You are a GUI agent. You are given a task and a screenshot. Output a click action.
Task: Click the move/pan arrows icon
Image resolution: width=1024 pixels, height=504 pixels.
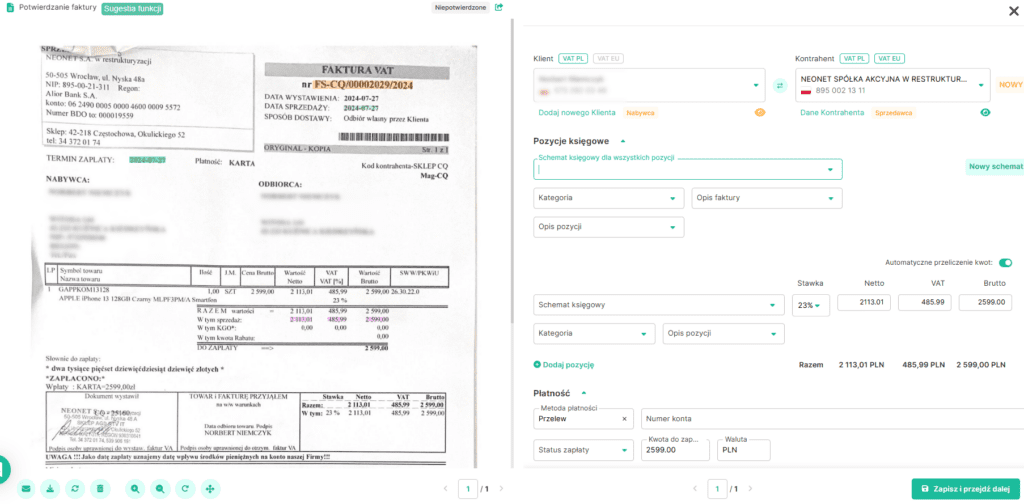(210, 489)
